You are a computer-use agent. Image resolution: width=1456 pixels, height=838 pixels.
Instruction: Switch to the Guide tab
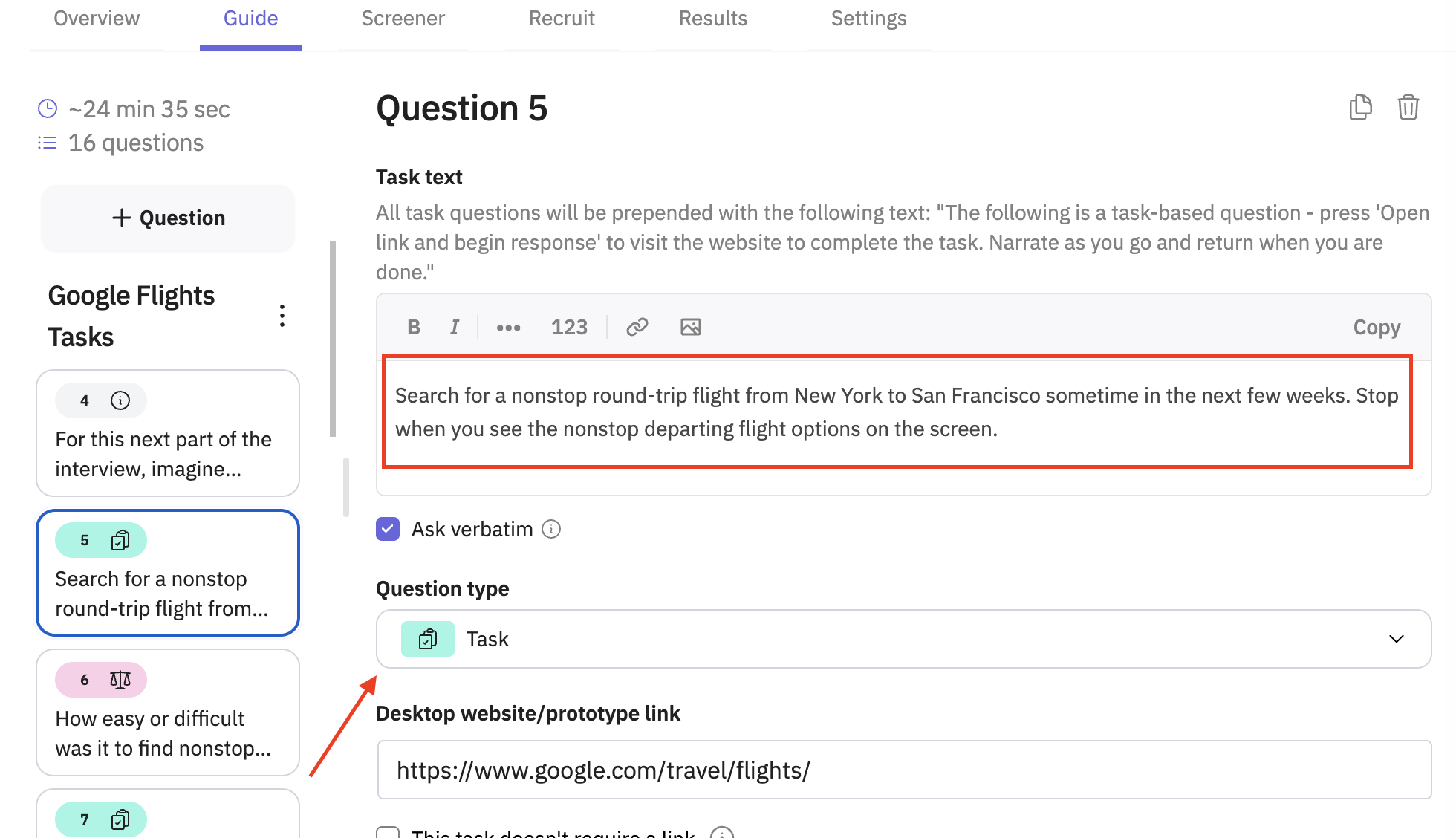click(251, 19)
